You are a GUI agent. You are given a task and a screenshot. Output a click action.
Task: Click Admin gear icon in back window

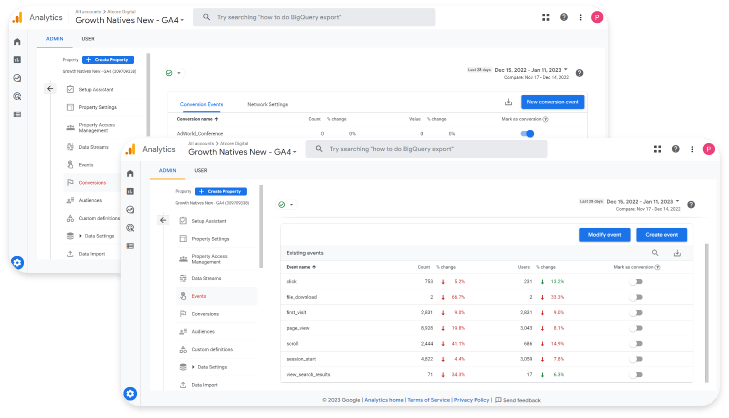coord(17,263)
